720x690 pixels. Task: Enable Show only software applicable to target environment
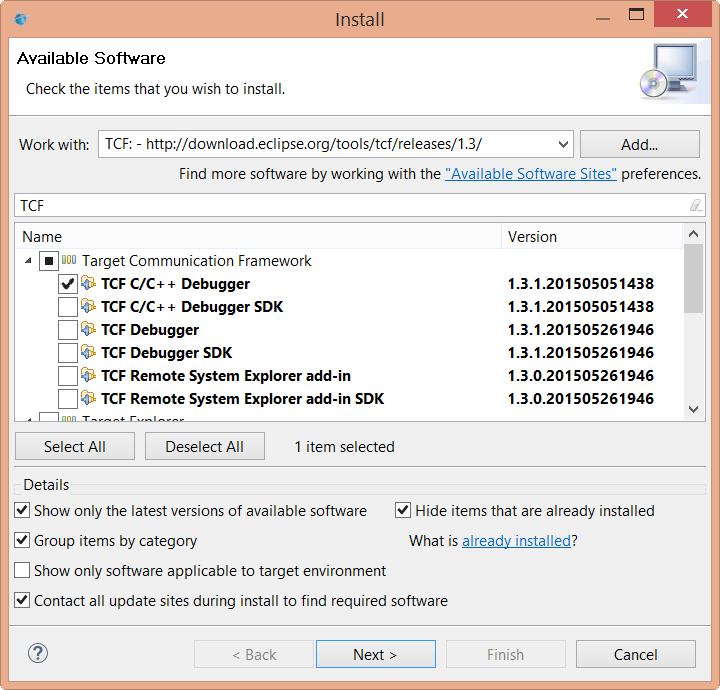22,570
